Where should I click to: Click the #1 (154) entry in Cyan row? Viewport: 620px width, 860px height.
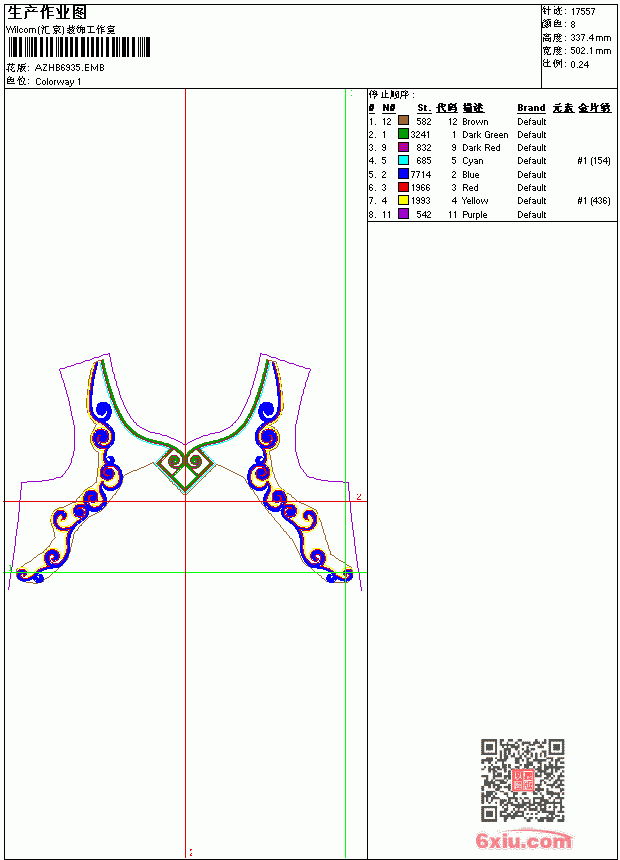coord(594,161)
